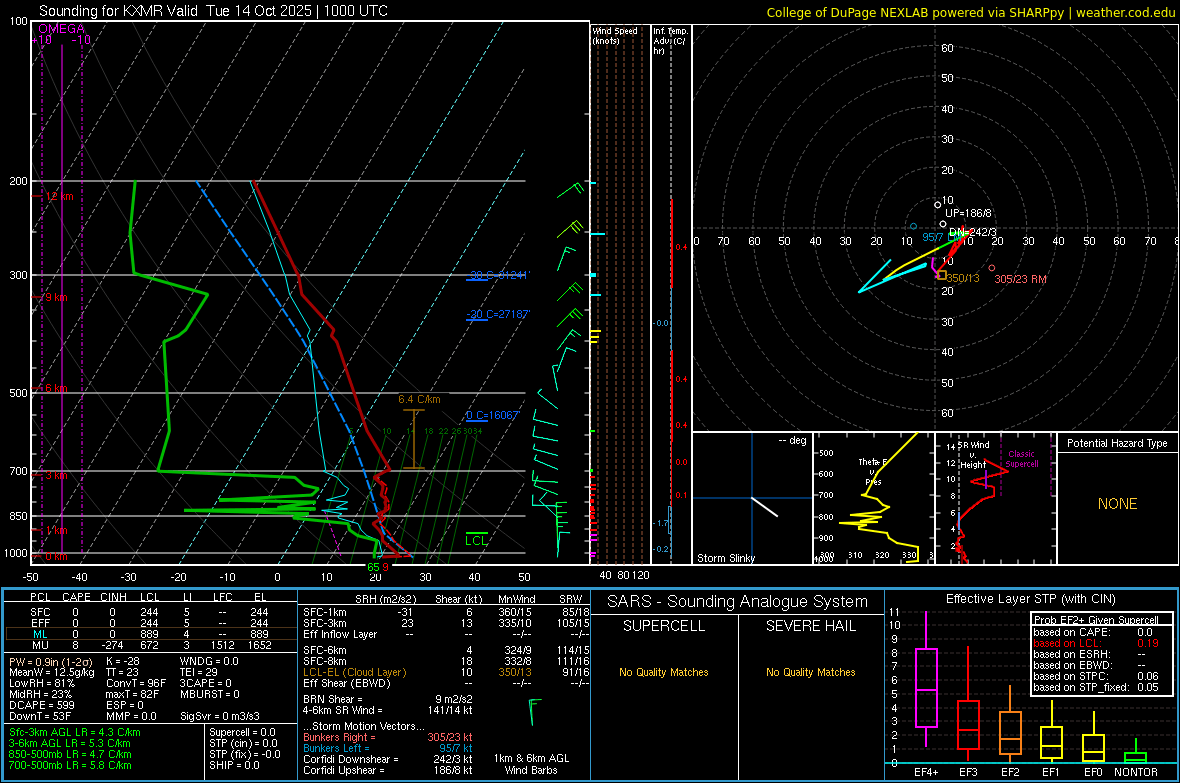Click the '3 km' height marker
1180x783 pixels.
[x=56, y=476]
